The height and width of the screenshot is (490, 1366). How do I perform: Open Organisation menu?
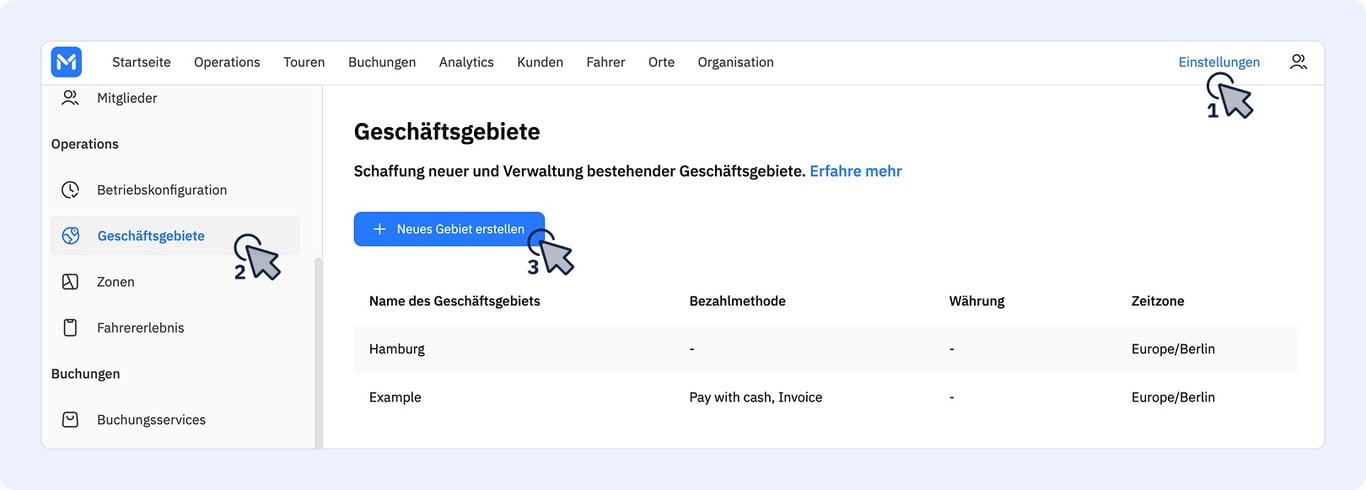click(736, 62)
